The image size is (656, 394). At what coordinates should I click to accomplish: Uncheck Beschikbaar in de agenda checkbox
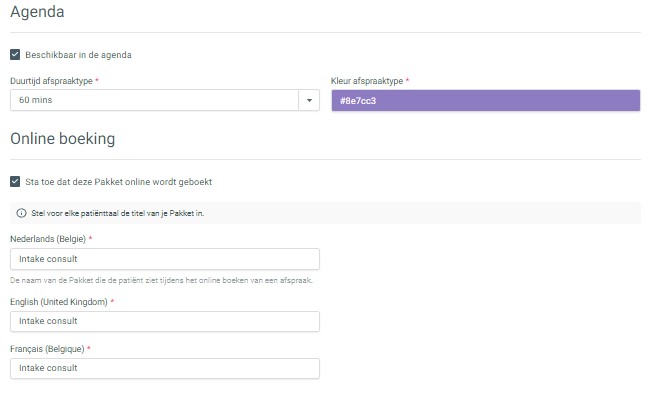[15, 55]
